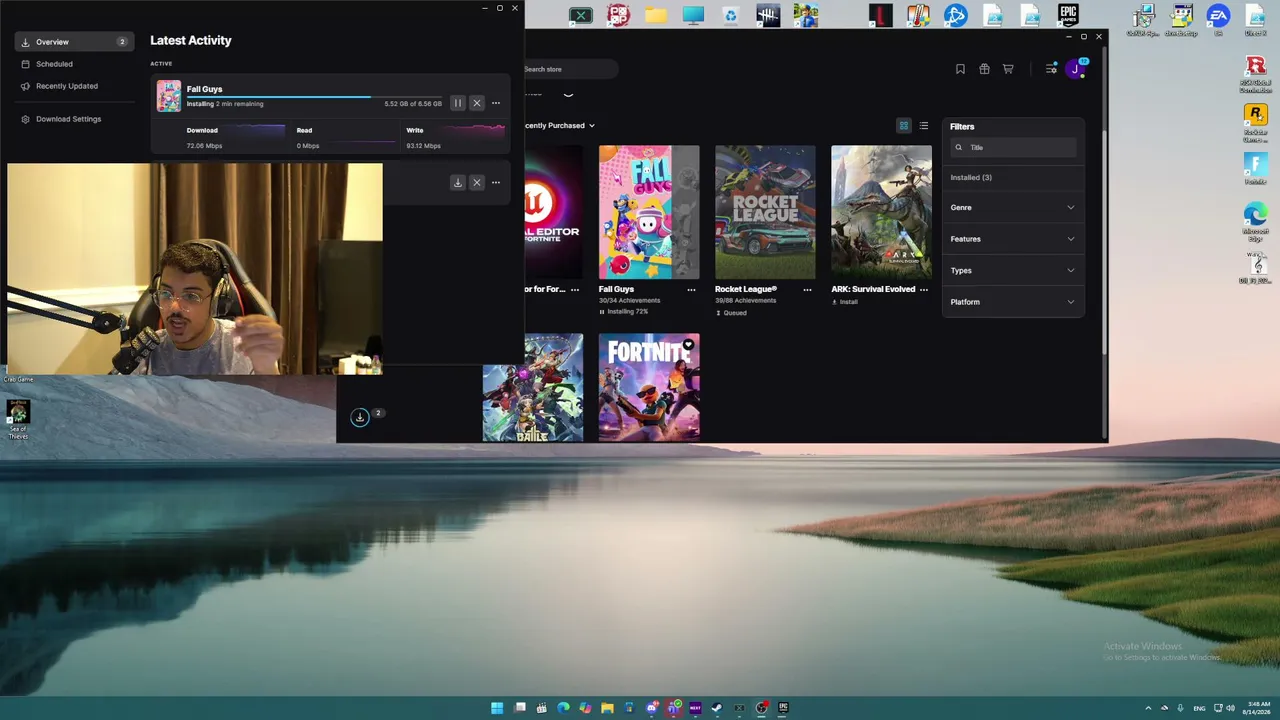The width and height of the screenshot is (1280, 720).
Task: Open Steam from the taskbar
Action: tap(717, 708)
